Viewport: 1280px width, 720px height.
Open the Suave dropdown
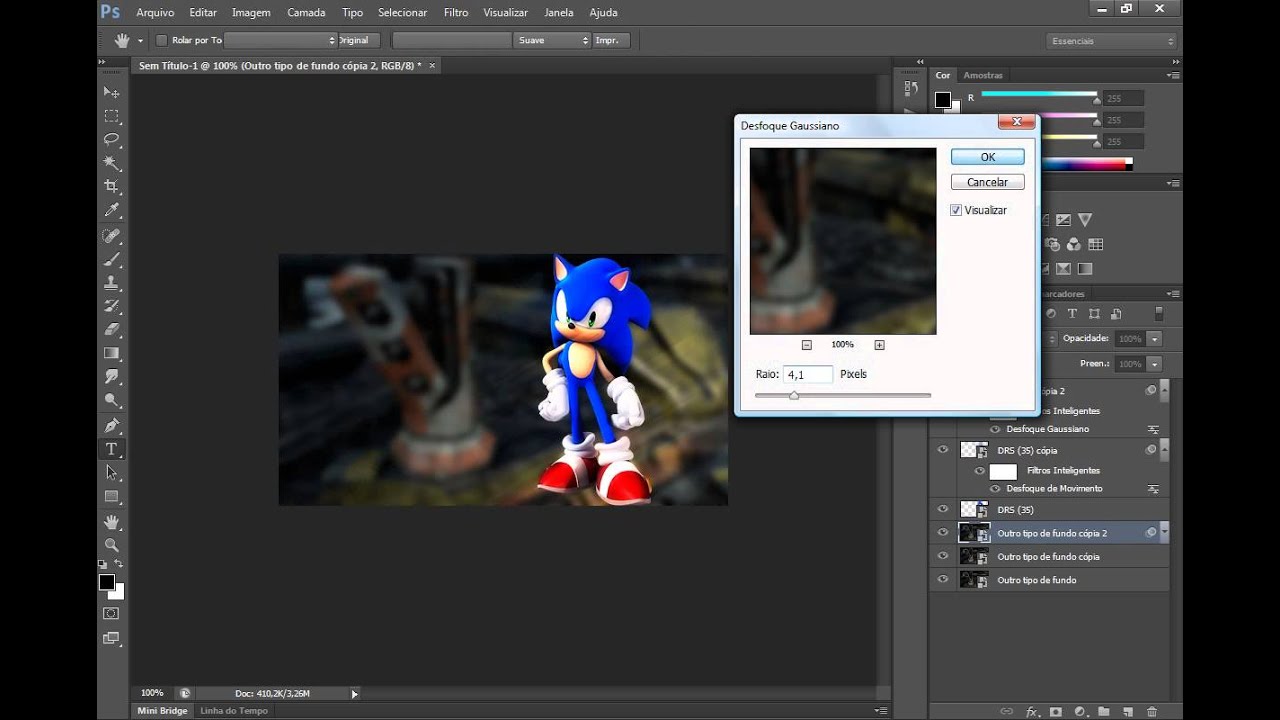[x=554, y=40]
